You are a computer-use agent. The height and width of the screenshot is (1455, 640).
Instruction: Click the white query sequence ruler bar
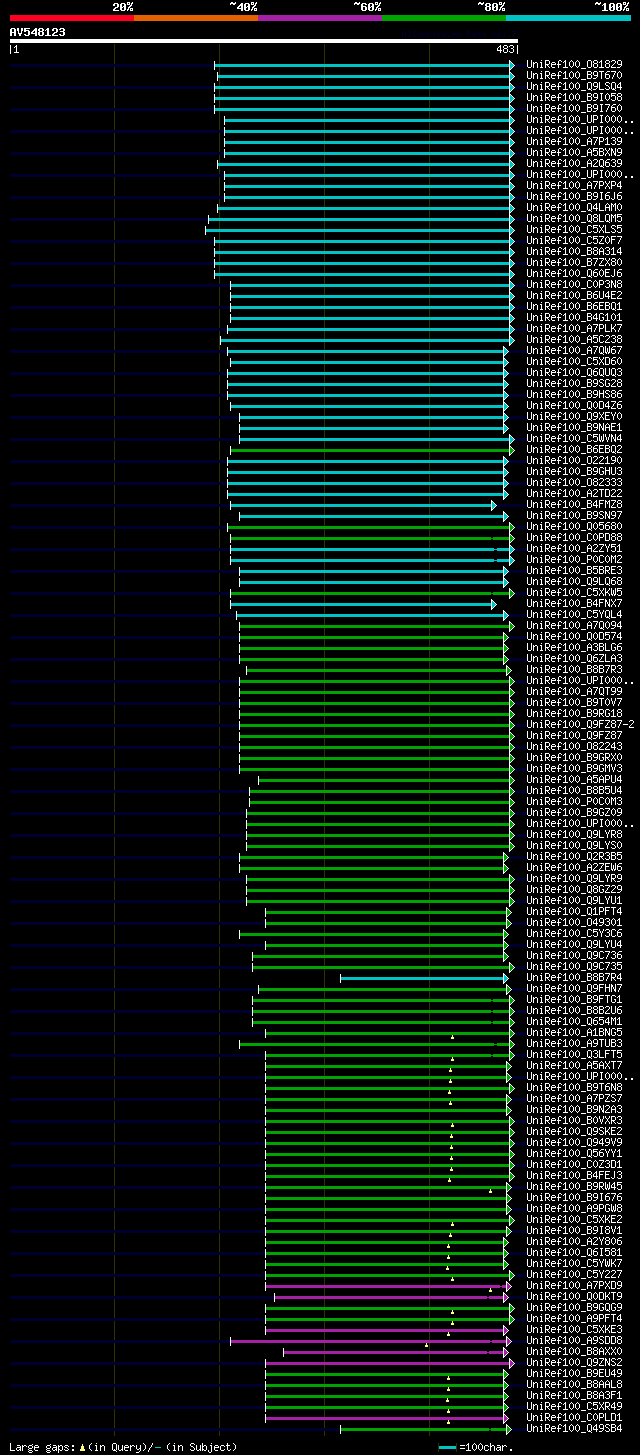(263, 41)
